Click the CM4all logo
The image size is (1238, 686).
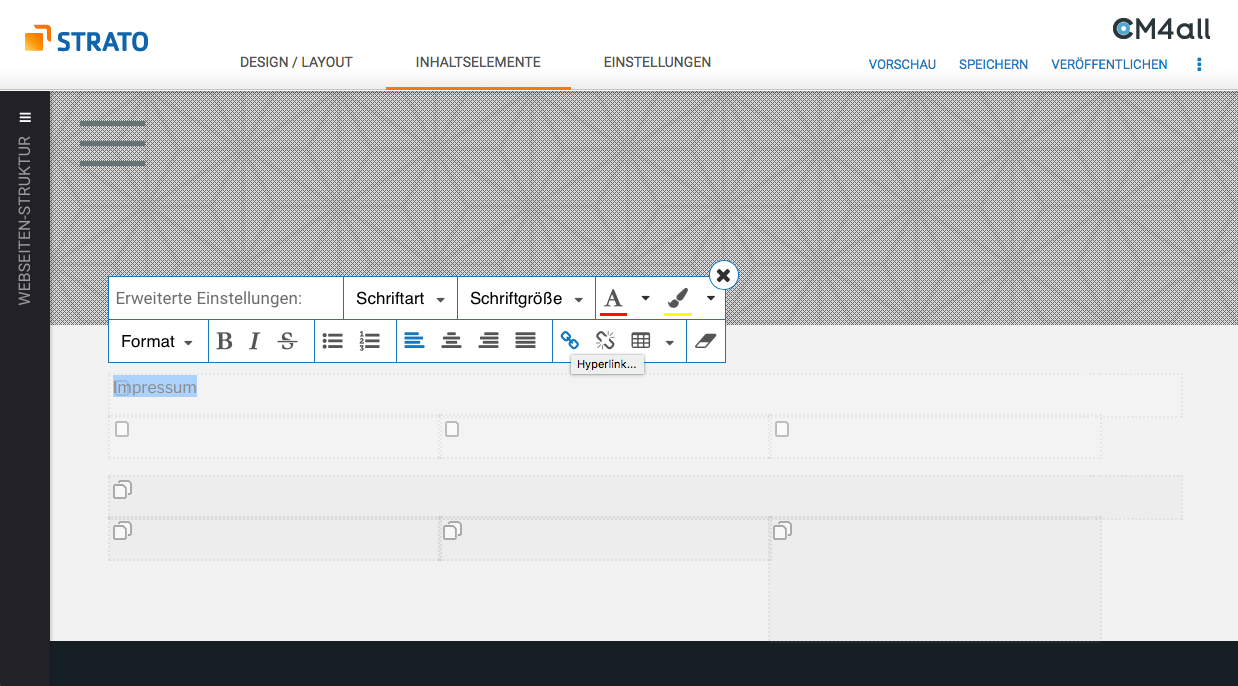[x=1161, y=28]
